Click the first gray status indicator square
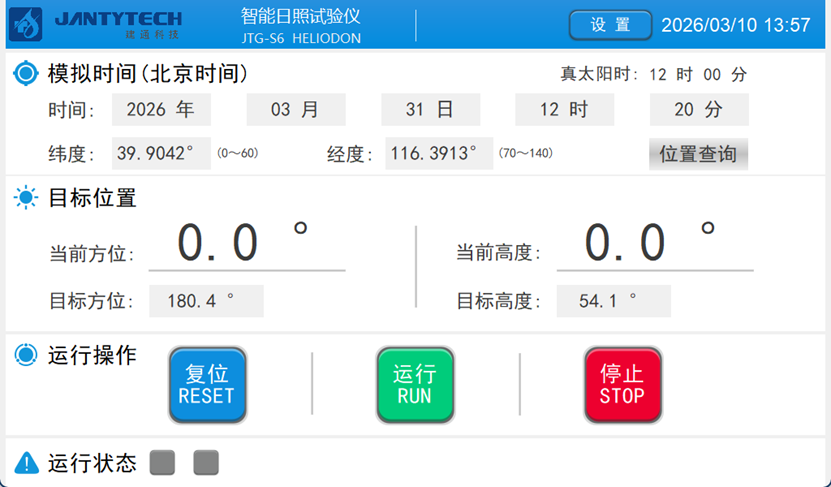This screenshot has height=487, width=831. 162,463
